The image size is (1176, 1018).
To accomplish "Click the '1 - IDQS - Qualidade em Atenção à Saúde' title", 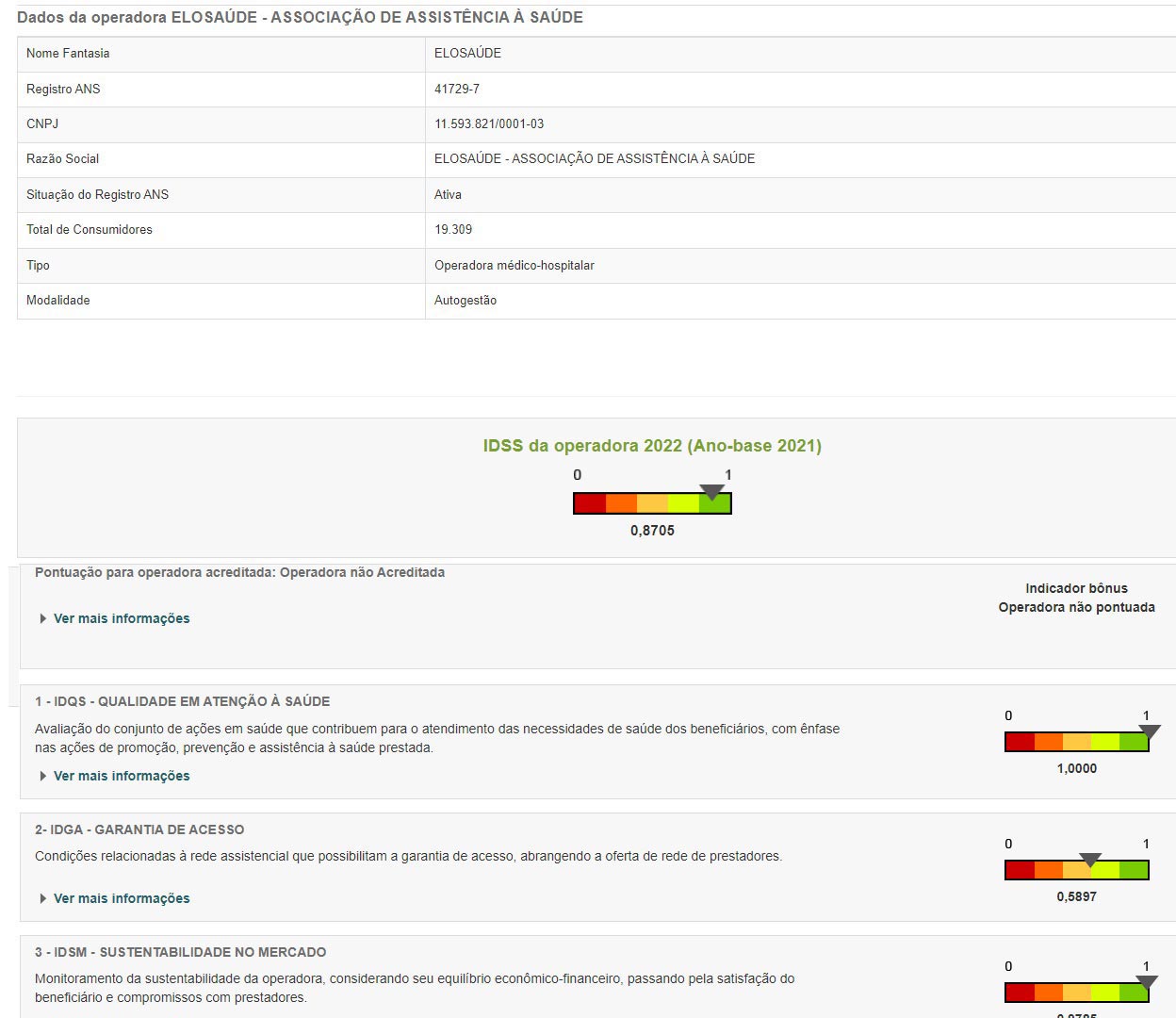I will tap(182, 701).
